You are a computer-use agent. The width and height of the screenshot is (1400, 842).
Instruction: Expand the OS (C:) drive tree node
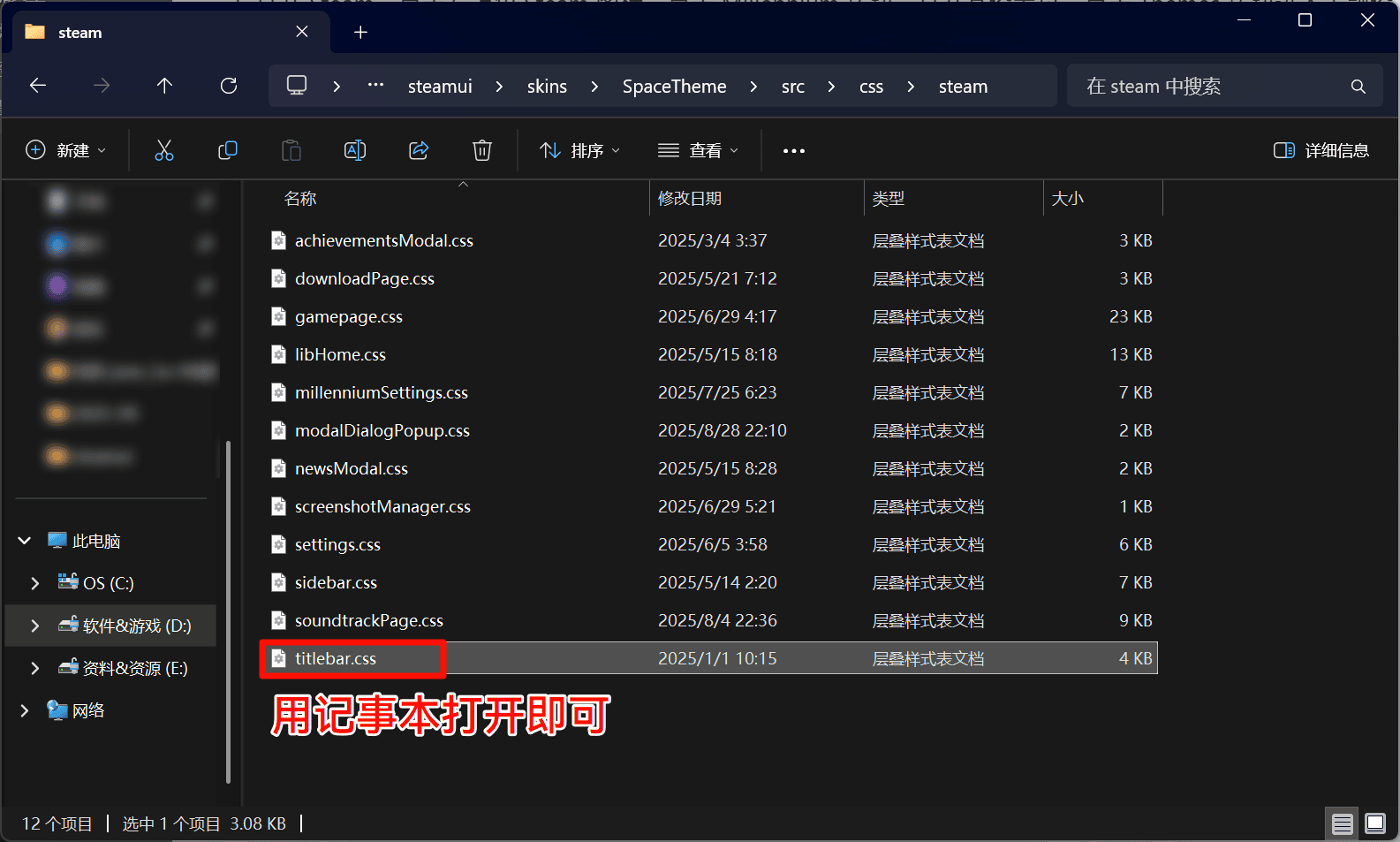click(35, 583)
